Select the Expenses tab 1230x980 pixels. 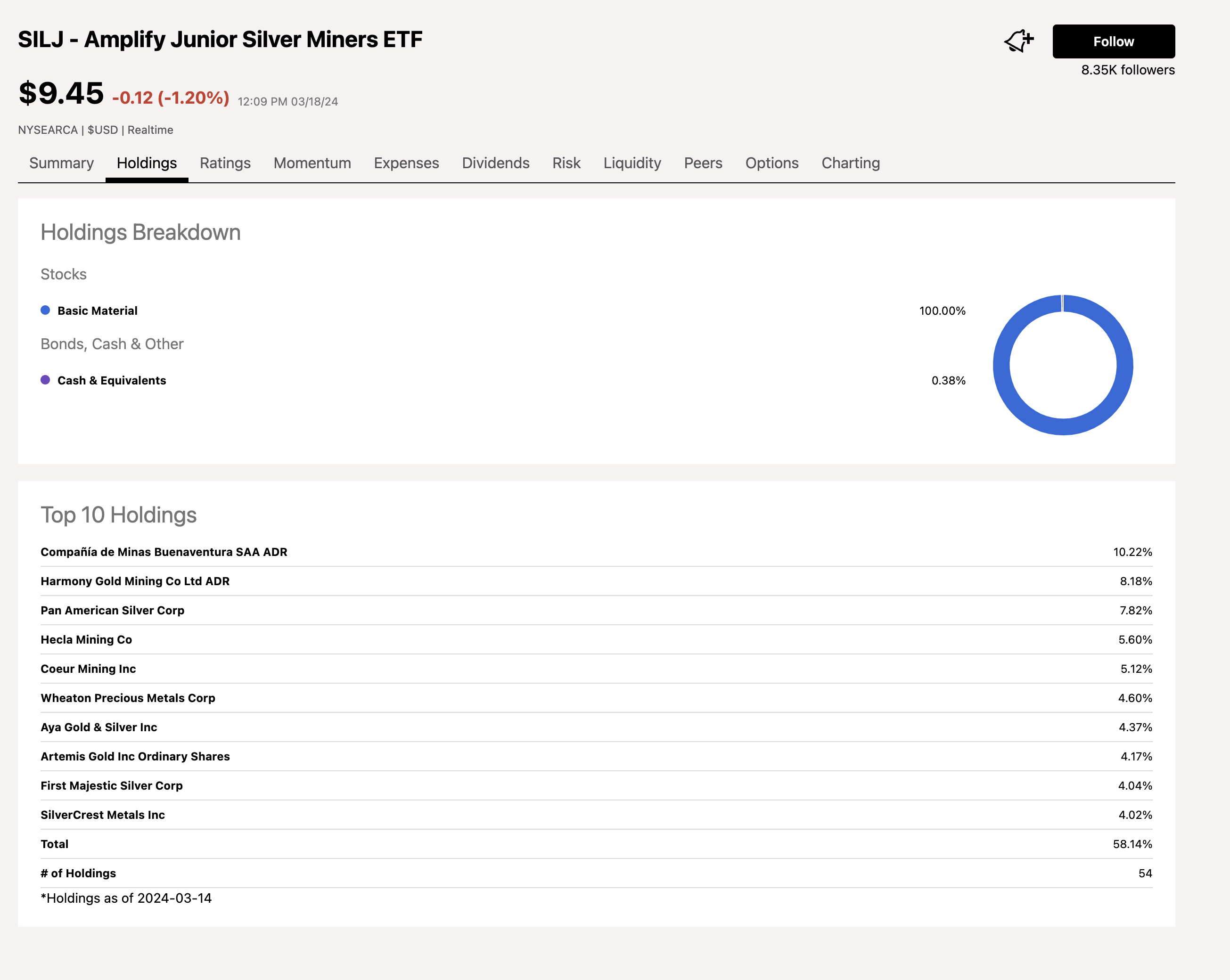406,163
